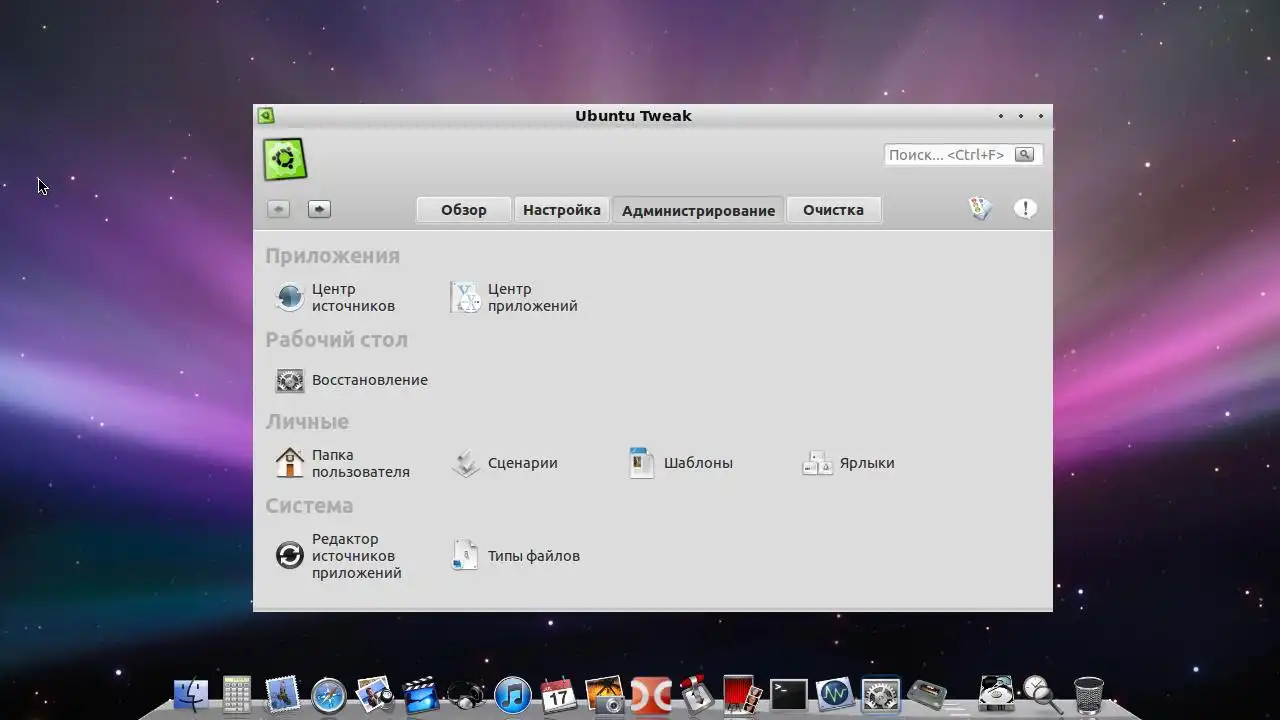Open the photo preview dock icon
This screenshot has height=720, width=1280.
point(375,694)
